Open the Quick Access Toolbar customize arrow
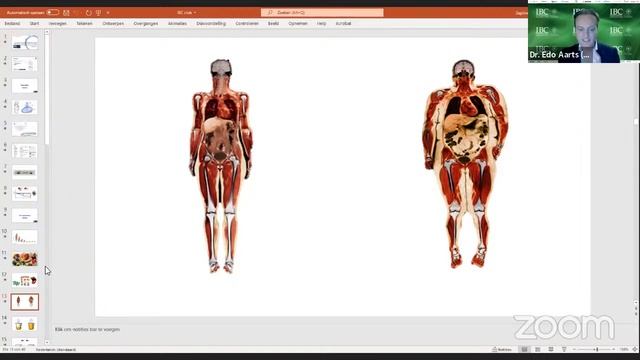The width and height of the screenshot is (640, 360). 108,13
